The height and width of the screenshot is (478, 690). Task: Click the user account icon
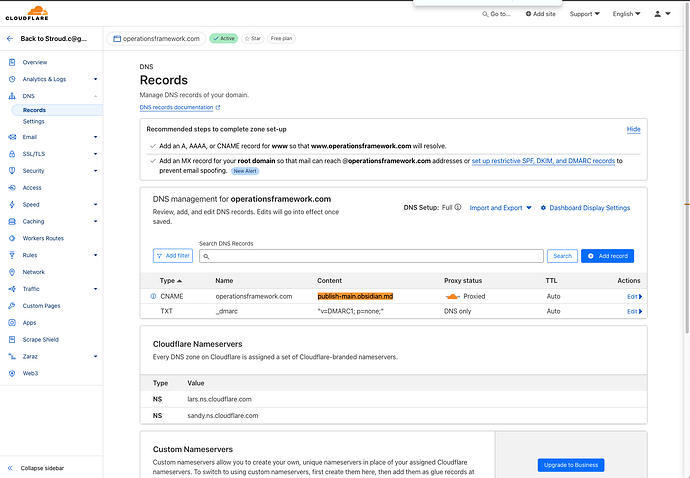coord(659,14)
